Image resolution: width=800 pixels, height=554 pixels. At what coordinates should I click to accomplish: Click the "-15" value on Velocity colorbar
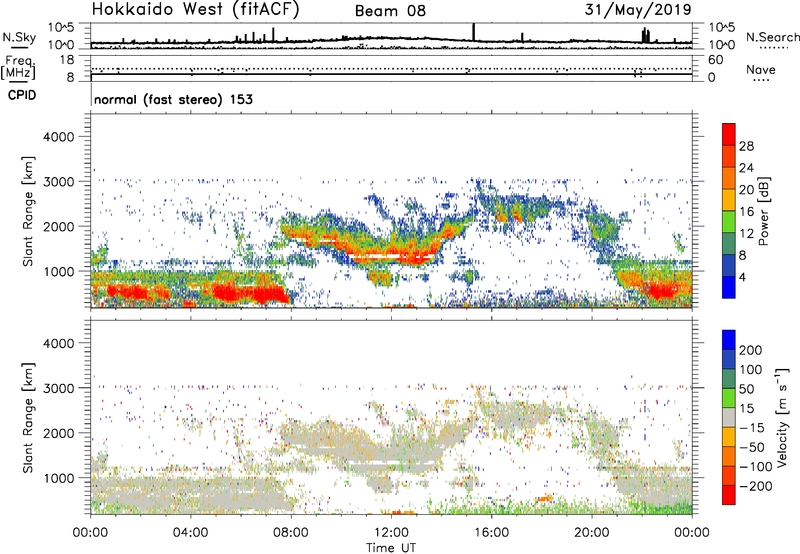(x=751, y=428)
